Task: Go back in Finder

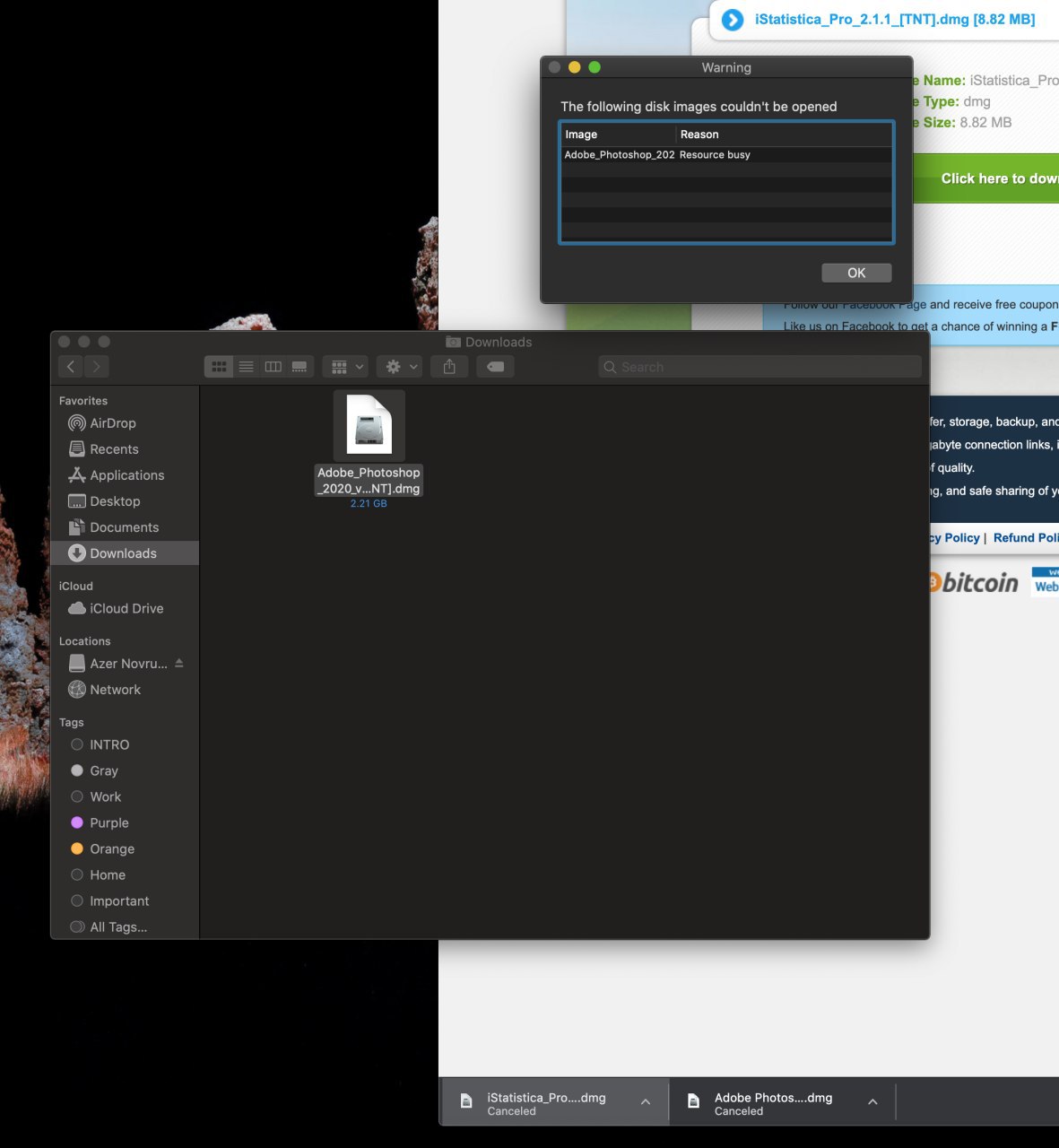Action: click(71, 366)
